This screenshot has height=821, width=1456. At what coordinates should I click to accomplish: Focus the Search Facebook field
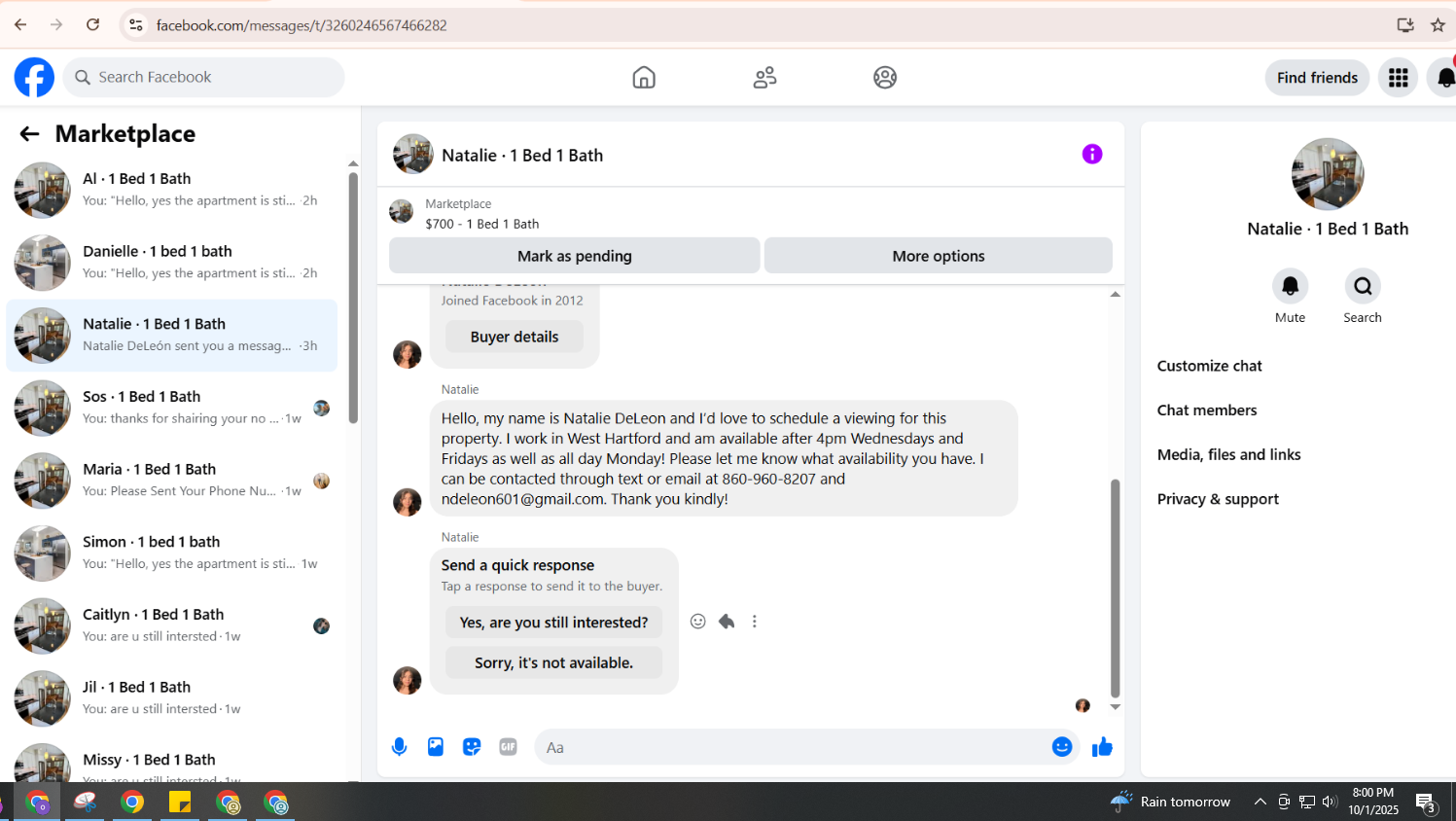(204, 77)
